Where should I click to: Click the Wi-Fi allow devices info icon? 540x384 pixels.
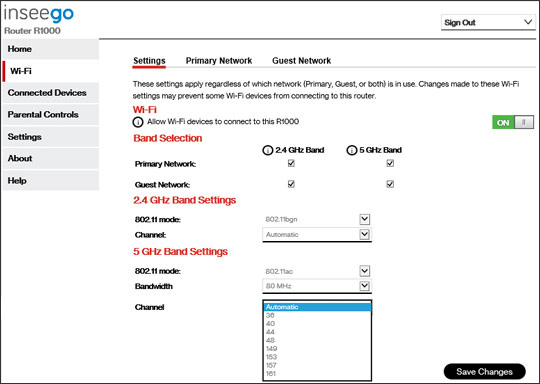tap(138, 122)
